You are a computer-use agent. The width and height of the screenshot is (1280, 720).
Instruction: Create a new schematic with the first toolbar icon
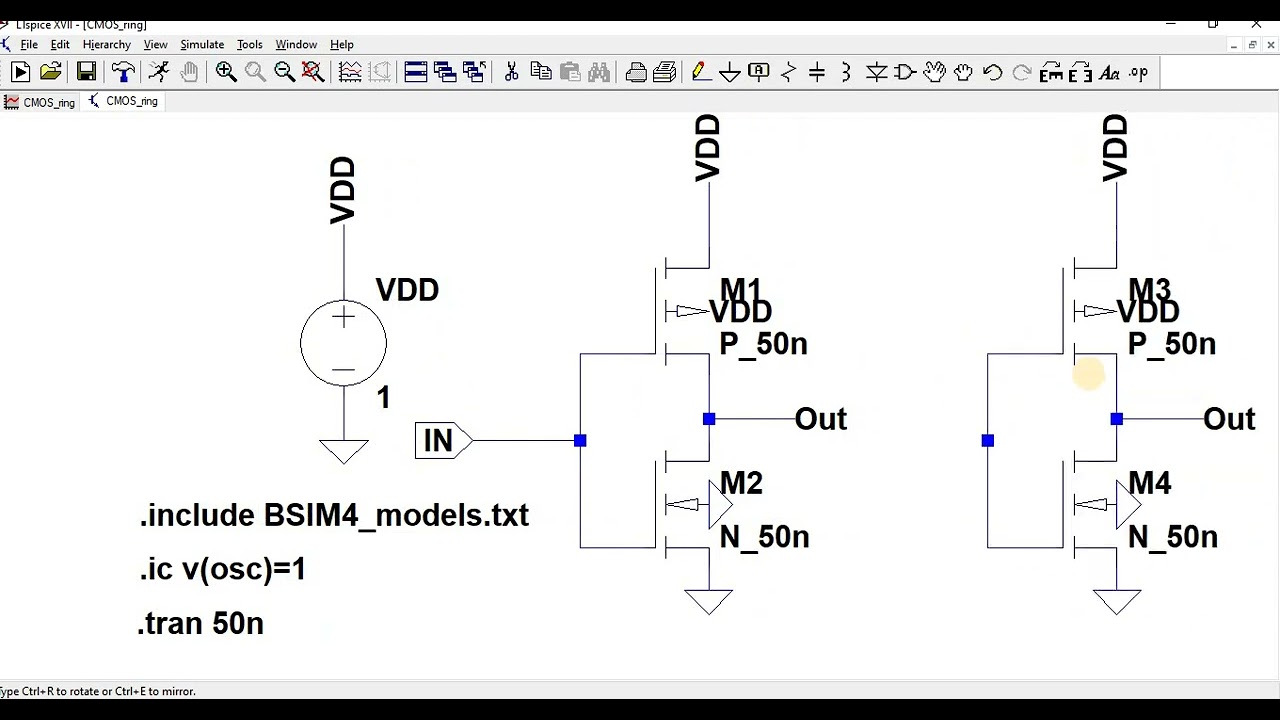click(20, 72)
